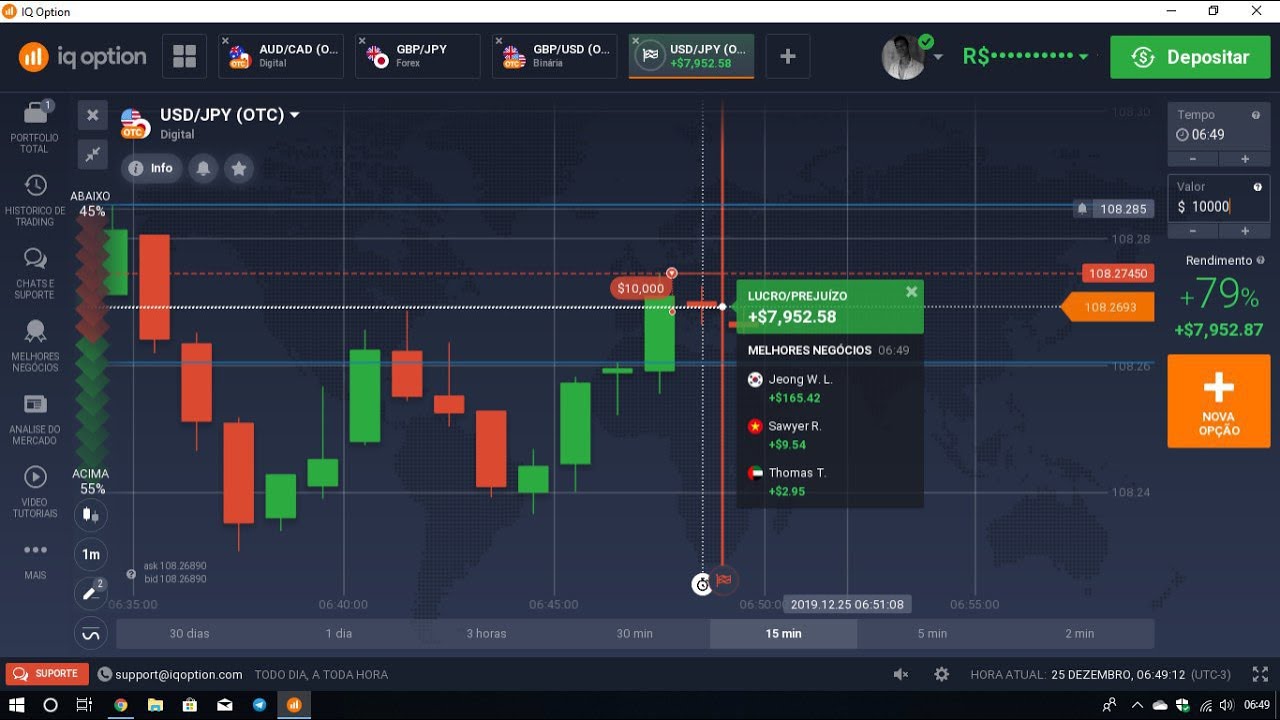
Task: Open Chrome from the taskbar
Action: point(120,705)
